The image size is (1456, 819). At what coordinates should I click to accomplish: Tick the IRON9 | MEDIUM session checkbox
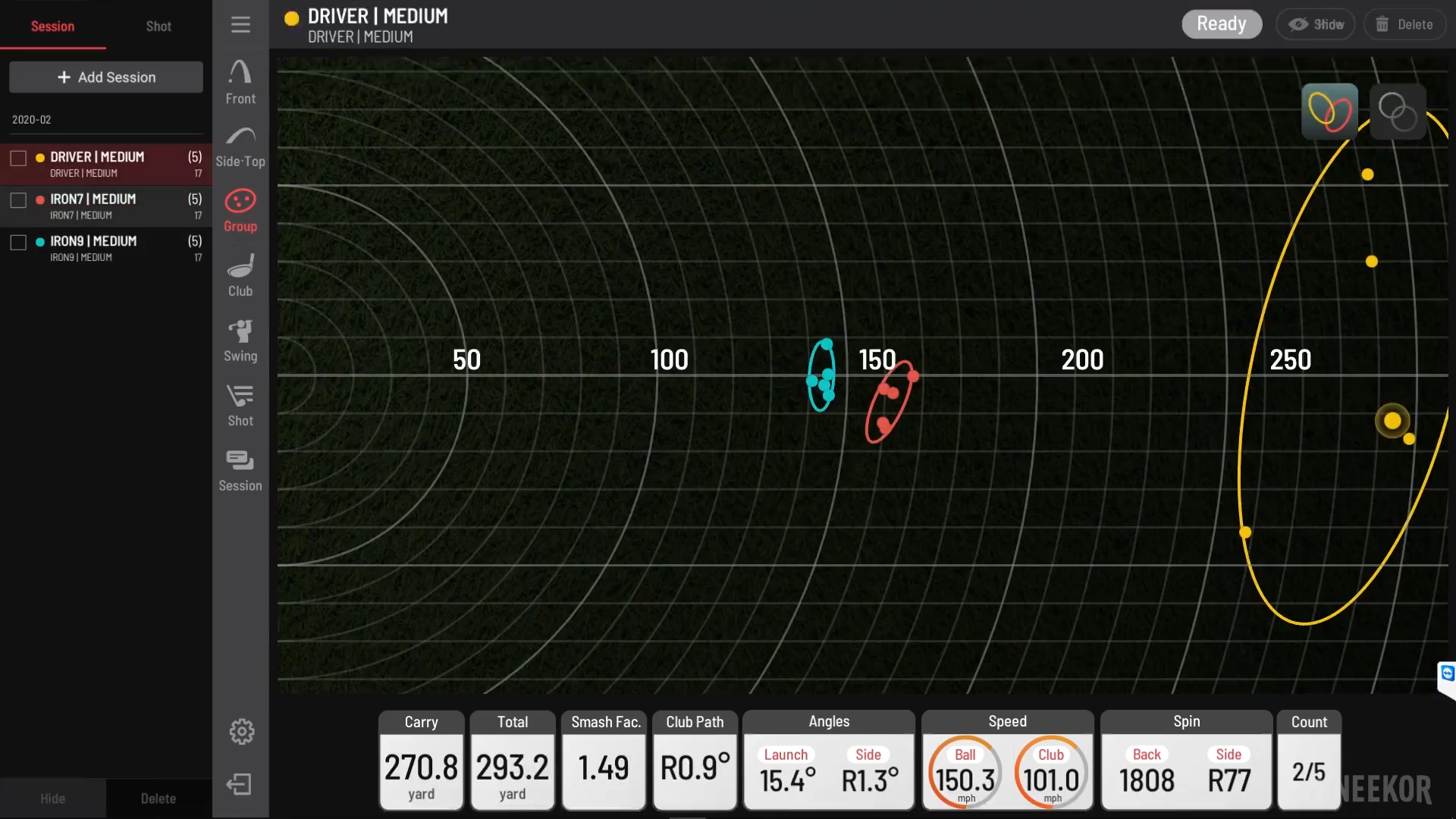tap(18, 243)
